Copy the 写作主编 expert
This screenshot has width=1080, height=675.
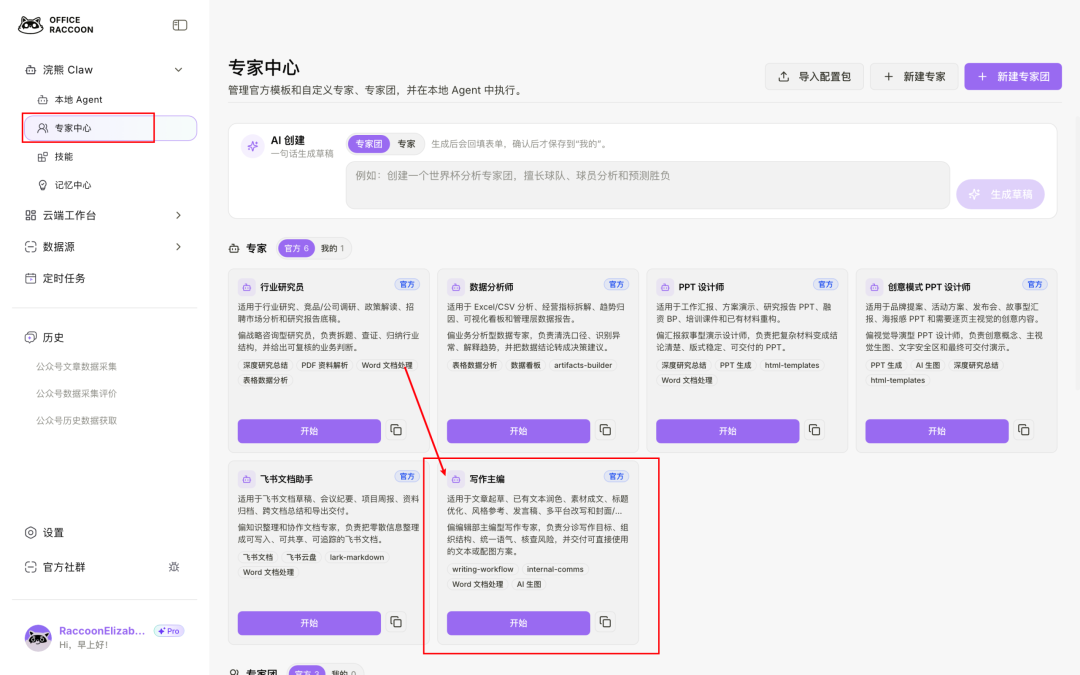pyautogui.click(x=605, y=622)
